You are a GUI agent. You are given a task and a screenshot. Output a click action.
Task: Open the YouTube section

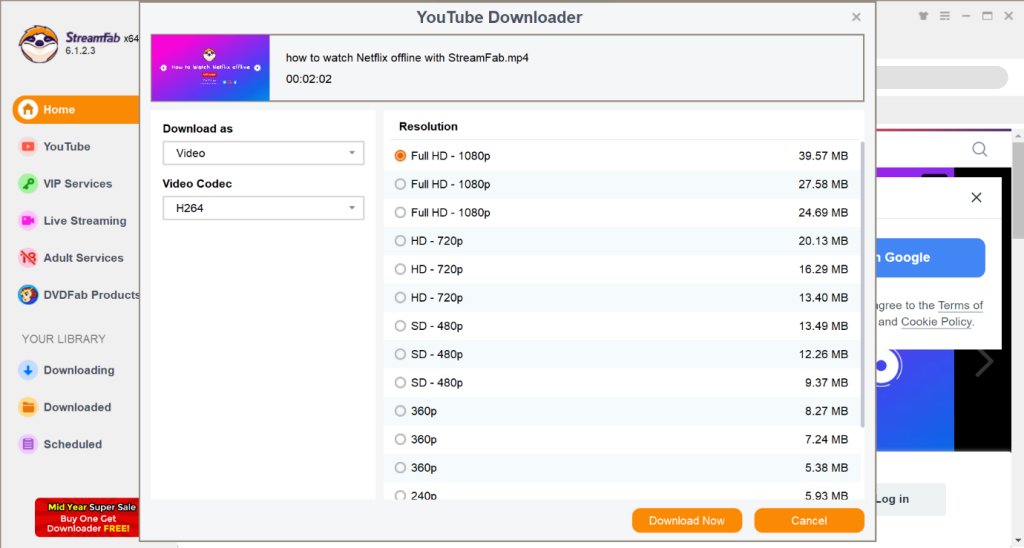pos(67,146)
